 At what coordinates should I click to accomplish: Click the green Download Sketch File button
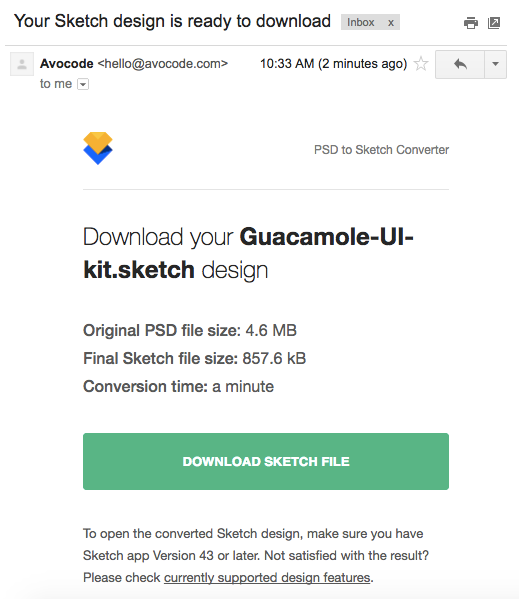pos(266,461)
